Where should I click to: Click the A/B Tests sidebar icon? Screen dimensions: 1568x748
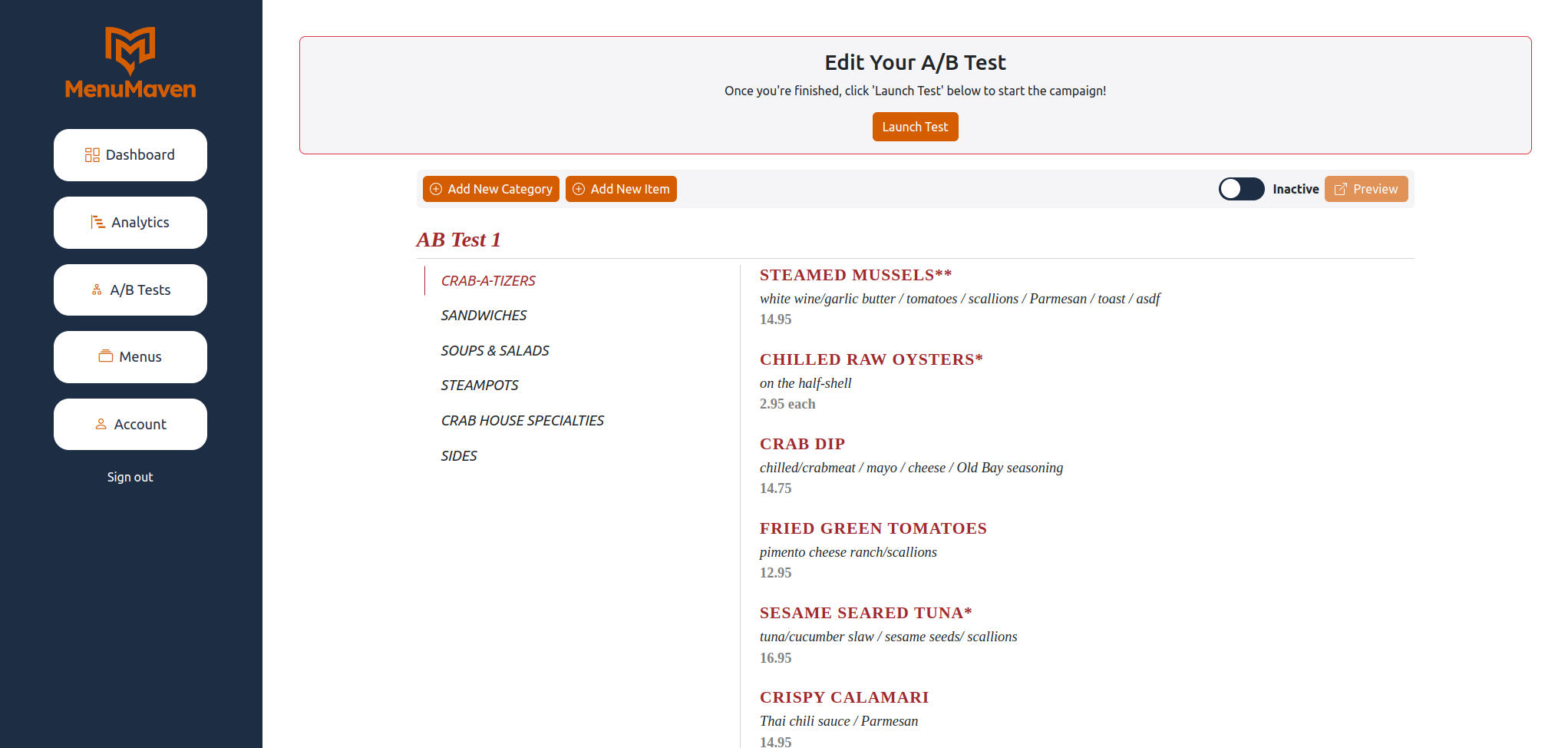[x=97, y=290]
